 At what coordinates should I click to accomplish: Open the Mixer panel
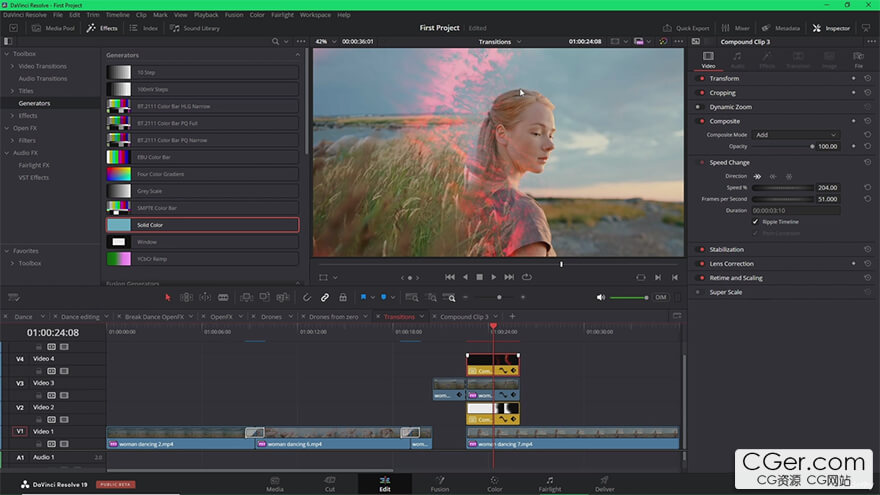point(735,28)
